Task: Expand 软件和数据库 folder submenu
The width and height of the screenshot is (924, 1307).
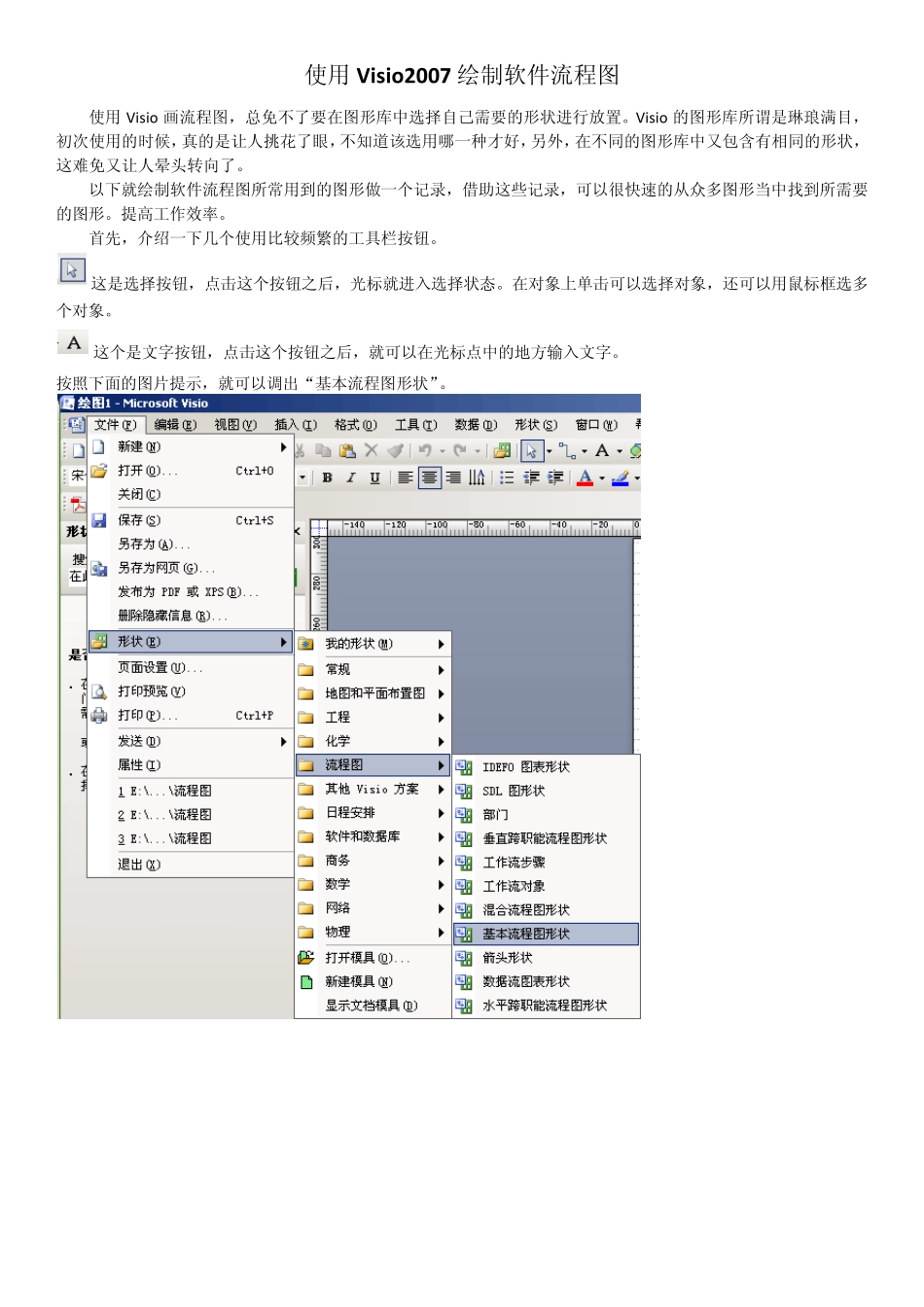Action: (373, 836)
